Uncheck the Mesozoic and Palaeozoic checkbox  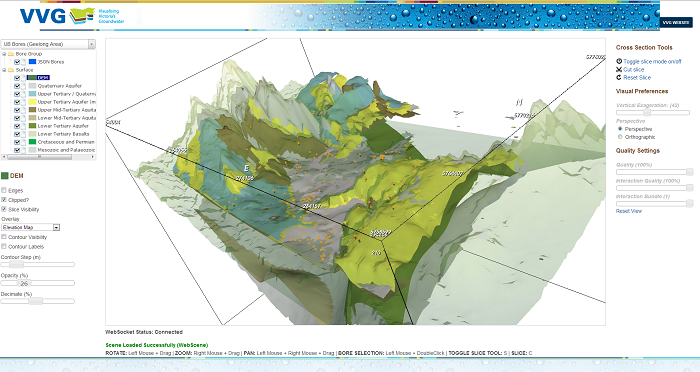click(x=17, y=150)
